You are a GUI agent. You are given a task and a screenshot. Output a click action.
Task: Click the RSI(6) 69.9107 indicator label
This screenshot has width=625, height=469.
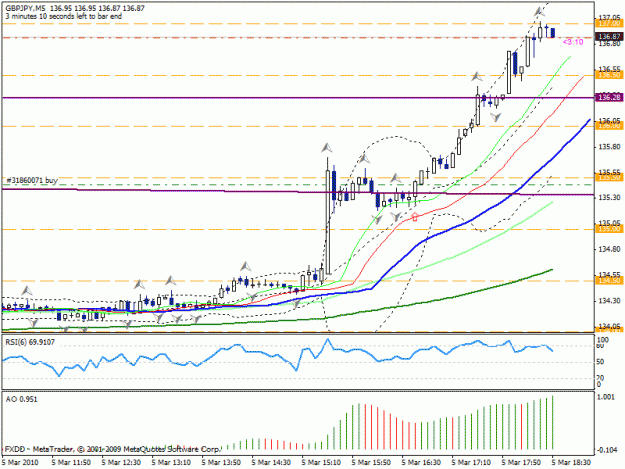pyautogui.click(x=30, y=342)
